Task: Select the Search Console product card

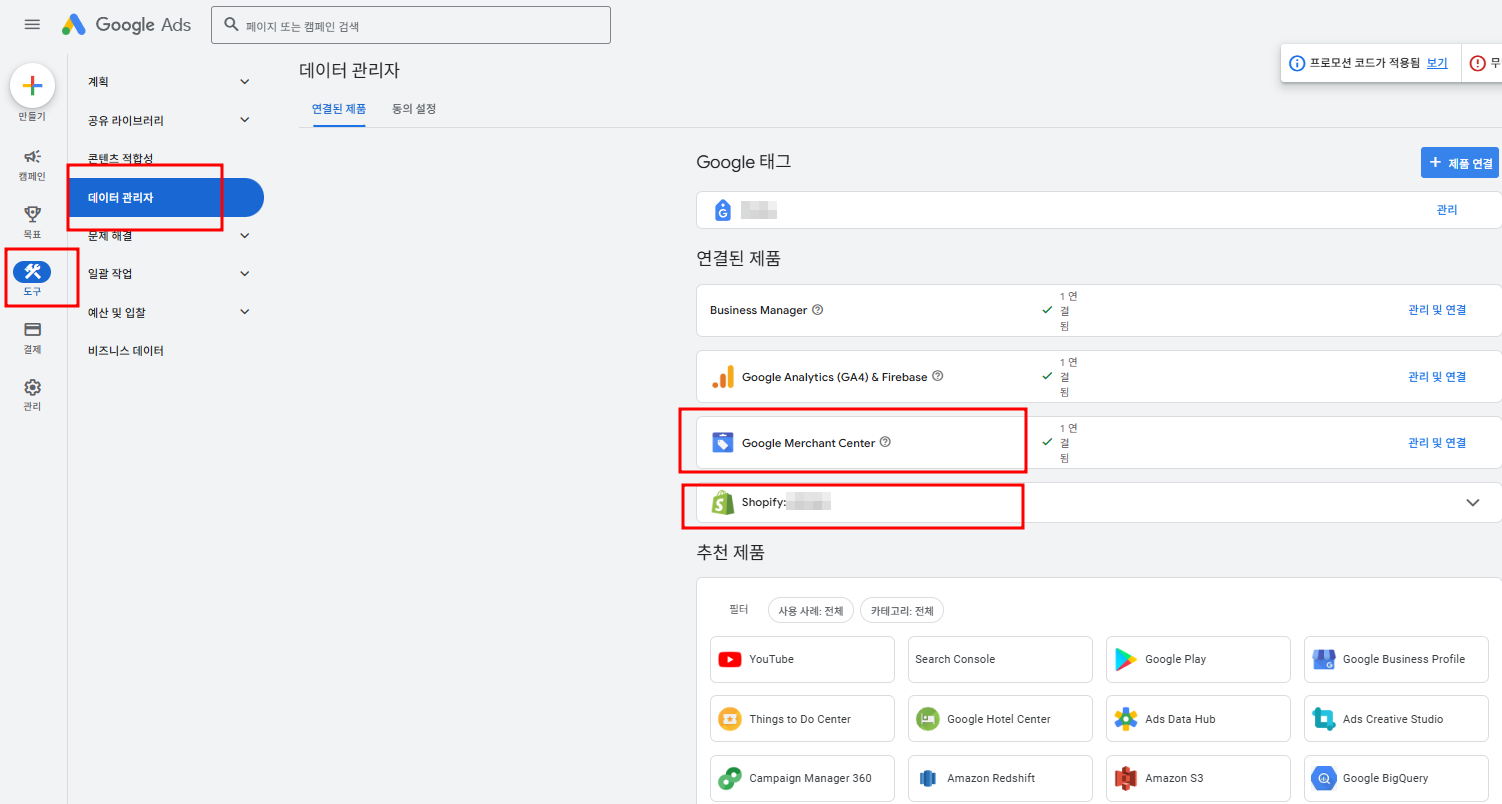Action: point(1000,659)
